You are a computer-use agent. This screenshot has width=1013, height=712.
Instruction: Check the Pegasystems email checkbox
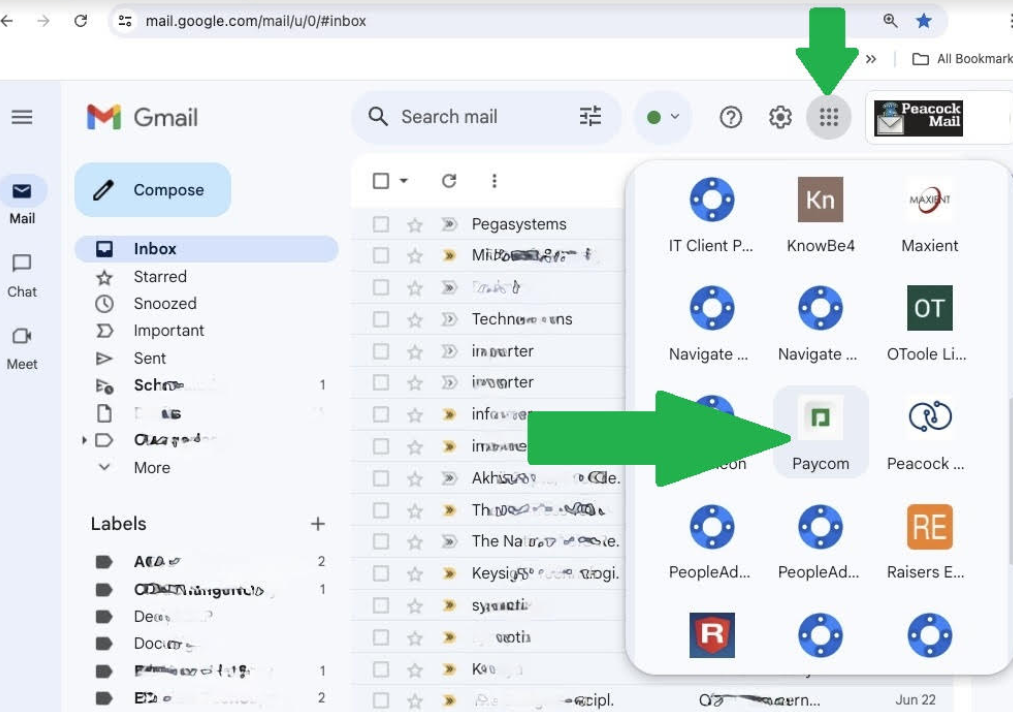381,225
